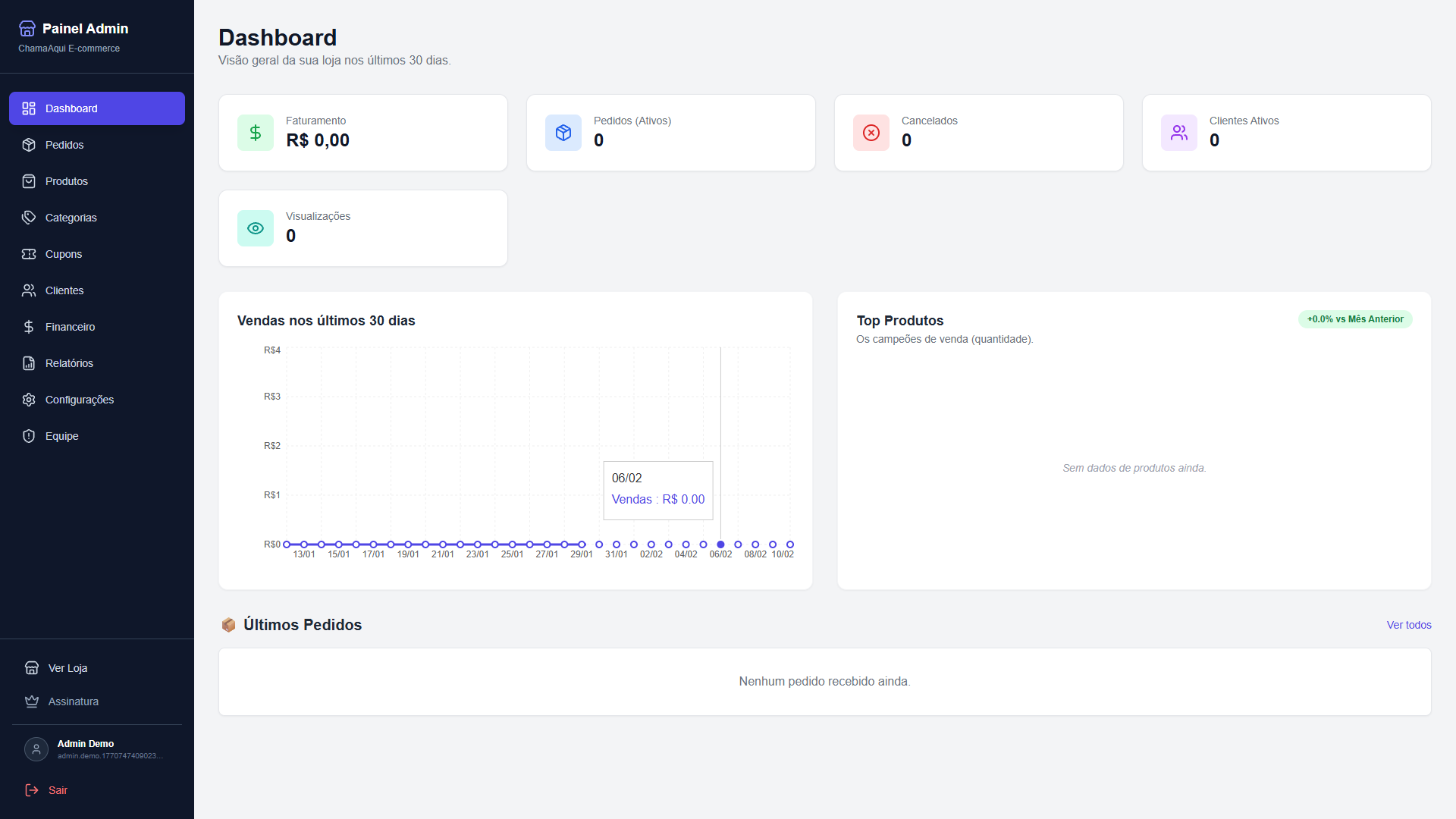Click the teal eye Visualizações icon
This screenshot has height=819, width=1456.
tap(256, 228)
